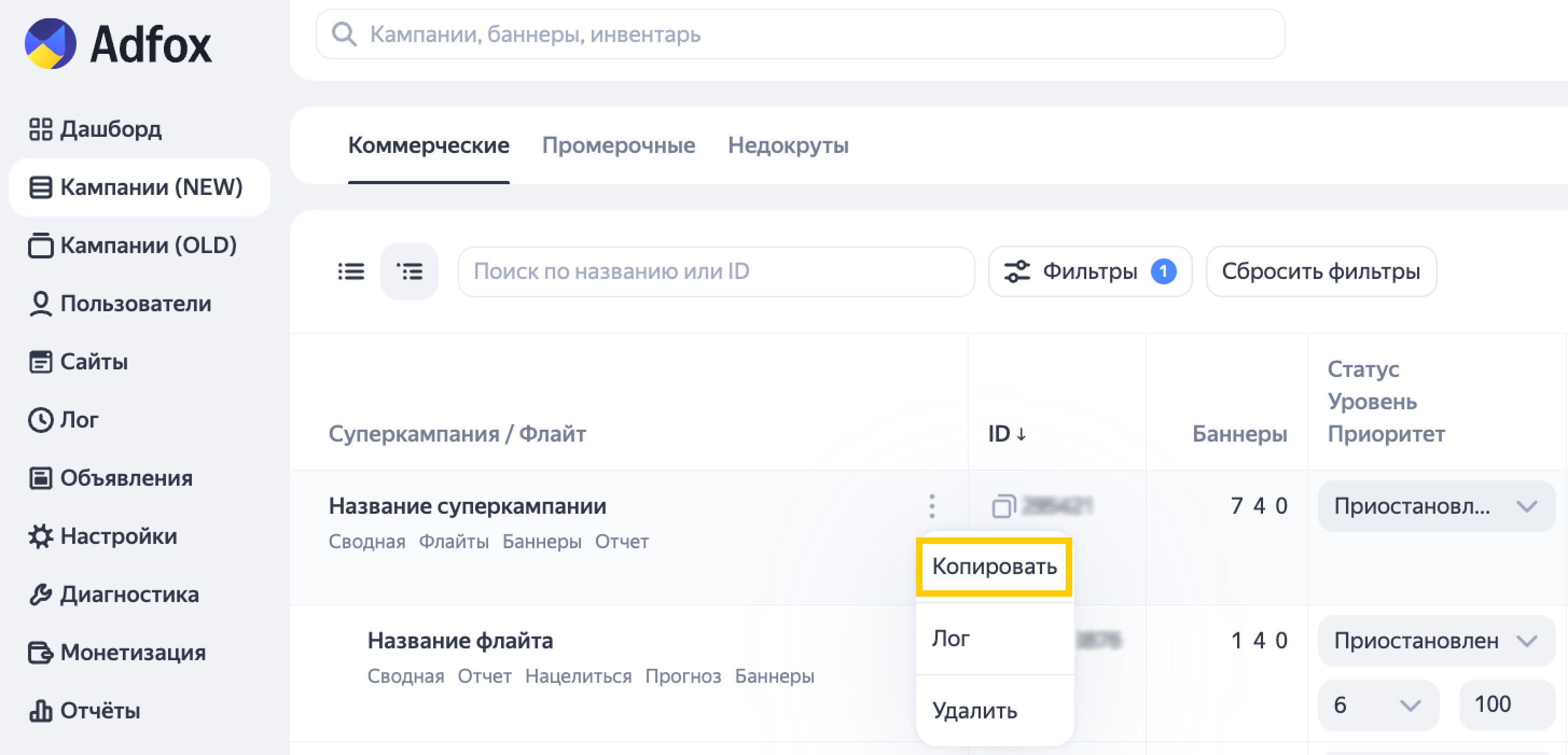The width and height of the screenshot is (1568, 755).
Task: Choose Копировать from the context menu
Action: coord(994,567)
